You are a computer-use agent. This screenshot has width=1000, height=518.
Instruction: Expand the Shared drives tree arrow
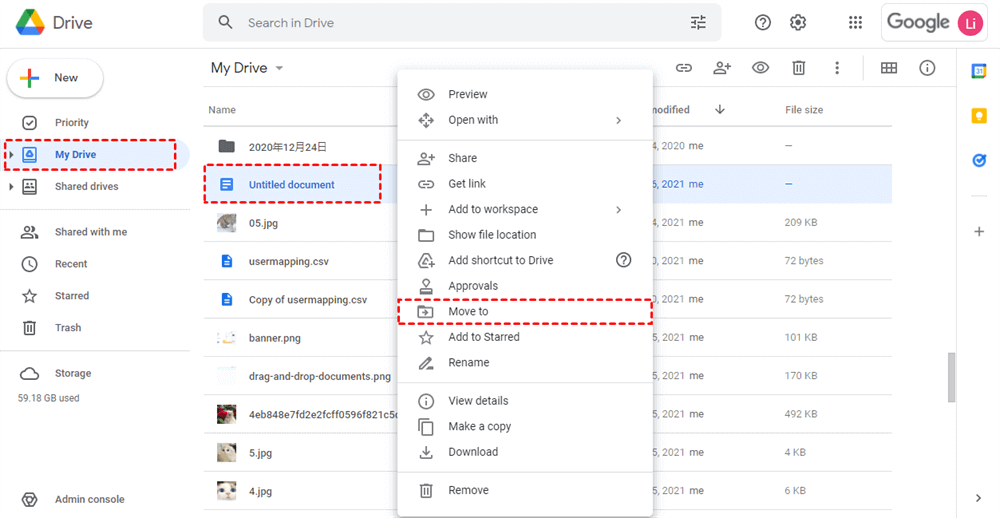pyautogui.click(x=11, y=187)
